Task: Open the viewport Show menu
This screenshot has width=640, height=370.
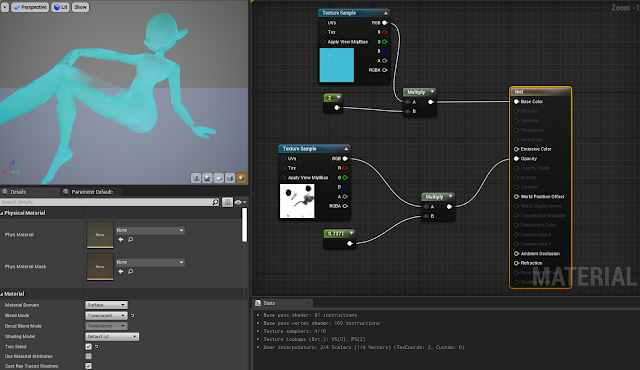Action: click(x=80, y=7)
